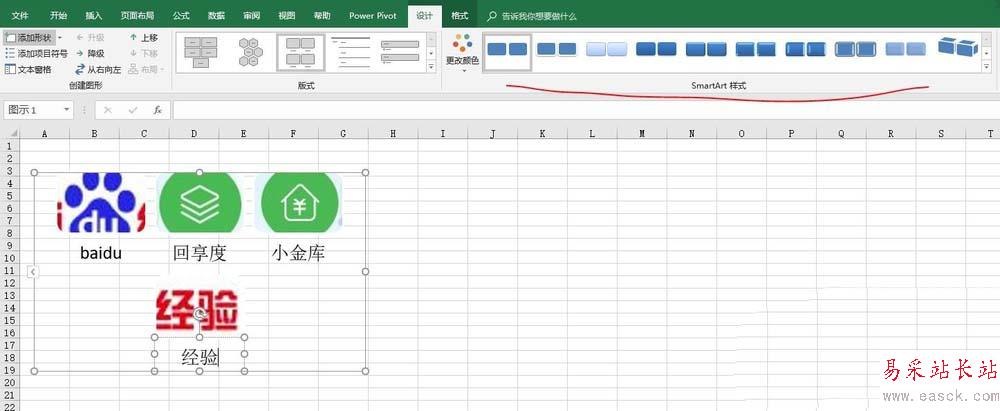The image size is (1000, 411).
Task: Select the green house yen icon picture
Action: (x=300, y=202)
